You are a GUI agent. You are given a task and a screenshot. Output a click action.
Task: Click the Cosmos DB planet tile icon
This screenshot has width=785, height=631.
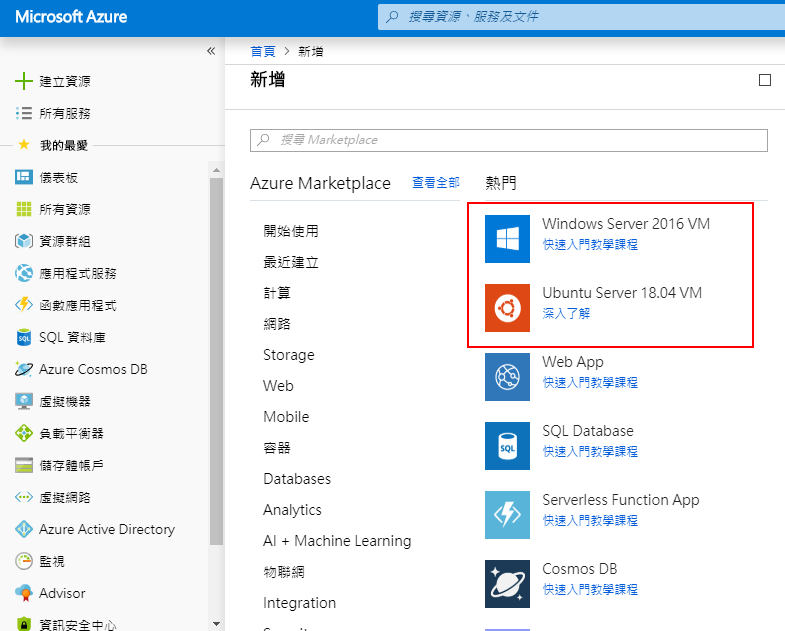pyautogui.click(x=507, y=584)
